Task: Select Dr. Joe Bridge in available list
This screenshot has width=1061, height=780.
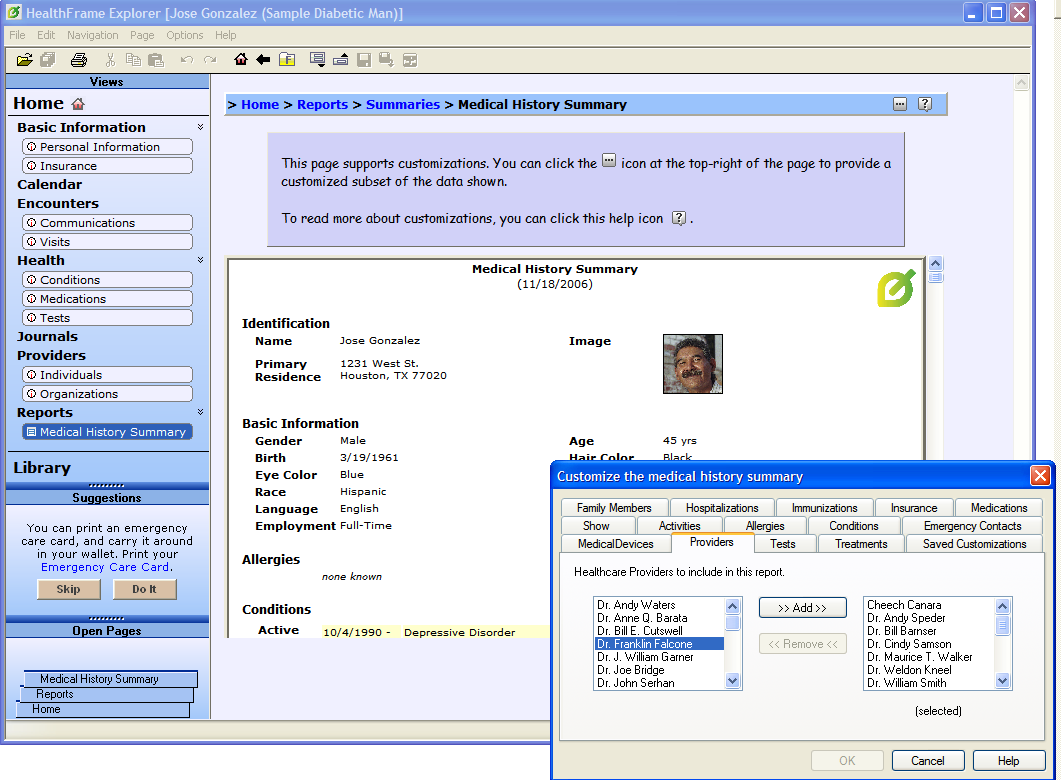Action: 659,670
